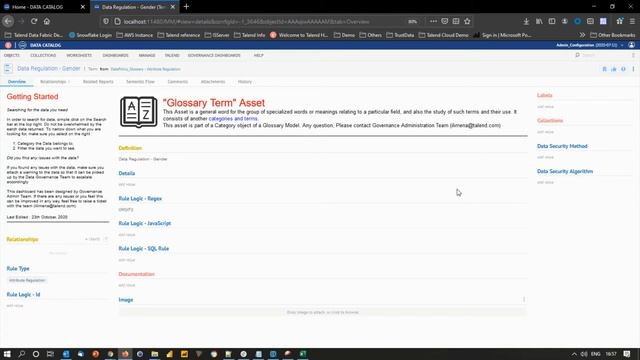
Task: Click the user profile avatar icon
Action: coord(631,45)
